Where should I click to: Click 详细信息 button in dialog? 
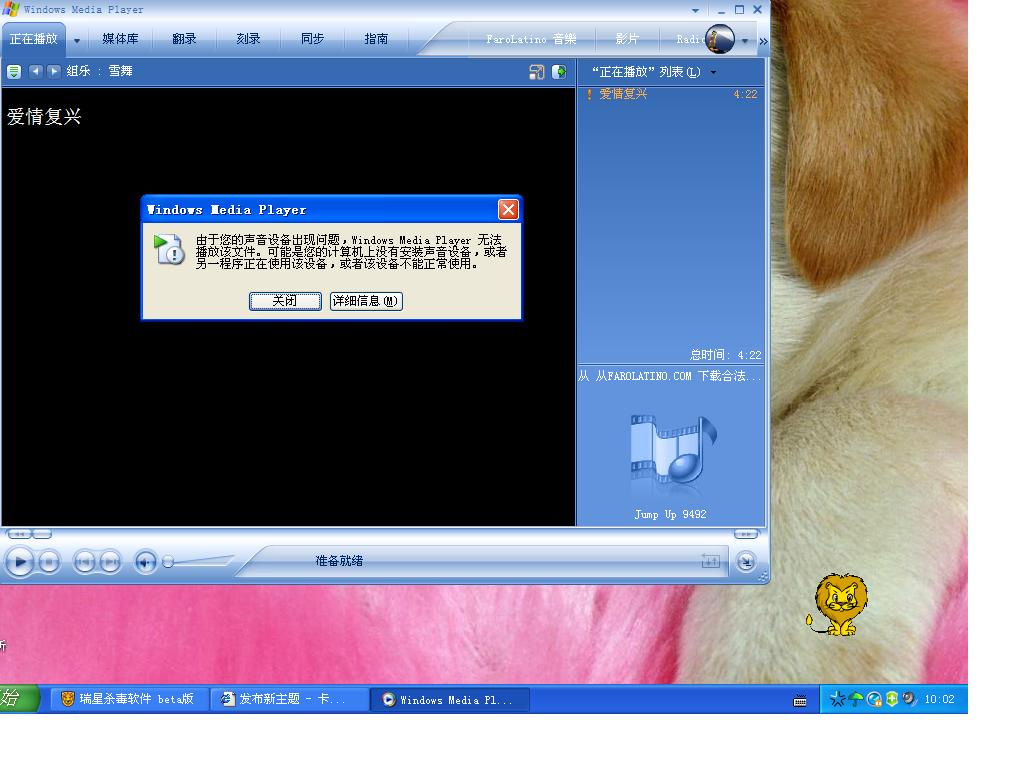pos(366,301)
